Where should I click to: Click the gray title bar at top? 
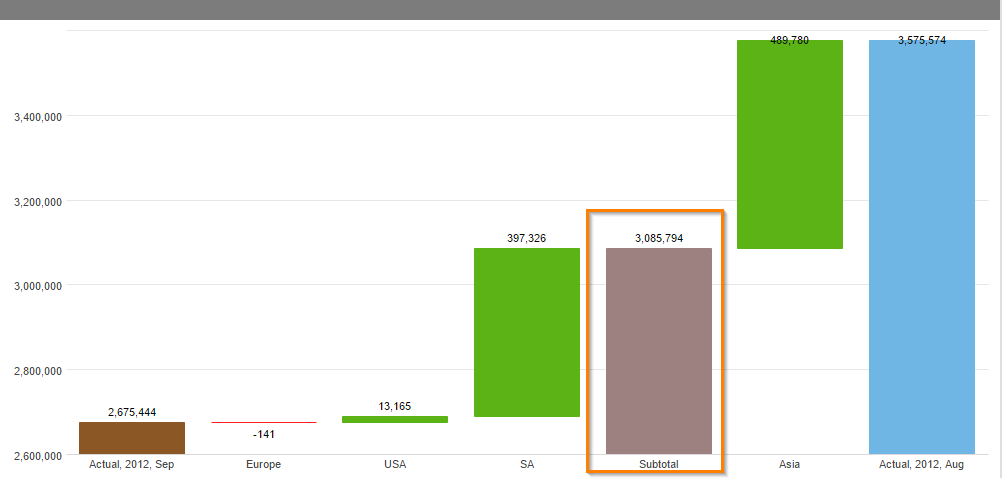(x=501, y=10)
